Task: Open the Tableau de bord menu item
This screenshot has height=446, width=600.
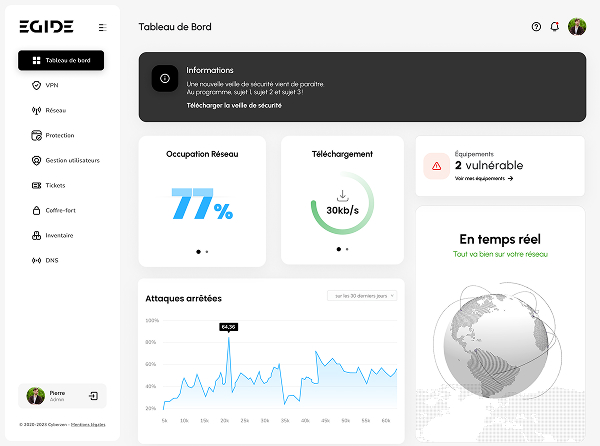Action: point(61,60)
